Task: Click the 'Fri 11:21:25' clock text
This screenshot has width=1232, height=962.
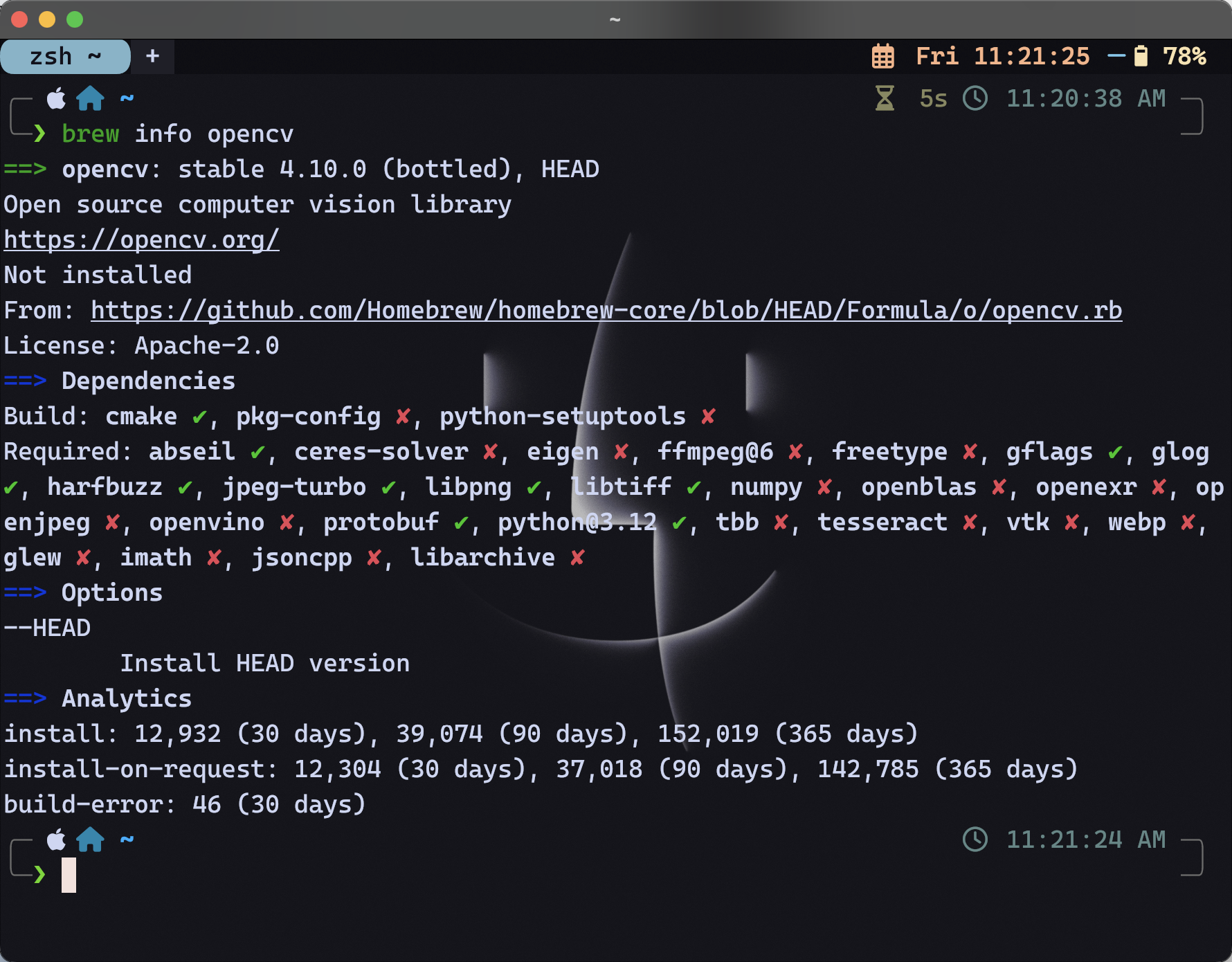Action: pos(1003,56)
